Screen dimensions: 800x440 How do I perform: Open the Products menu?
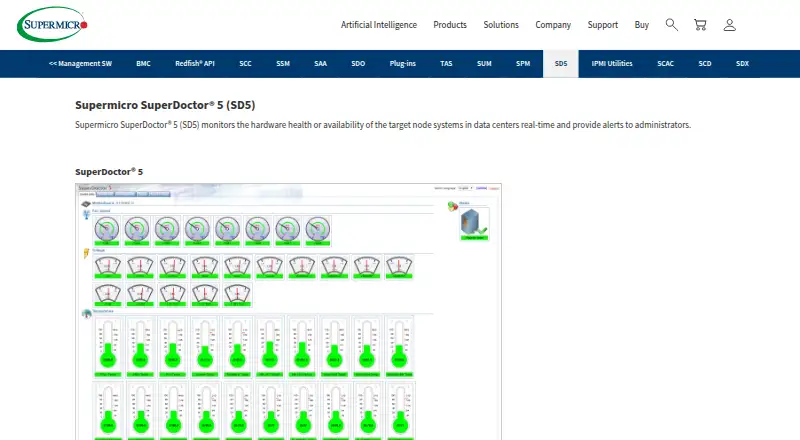tap(450, 25)
